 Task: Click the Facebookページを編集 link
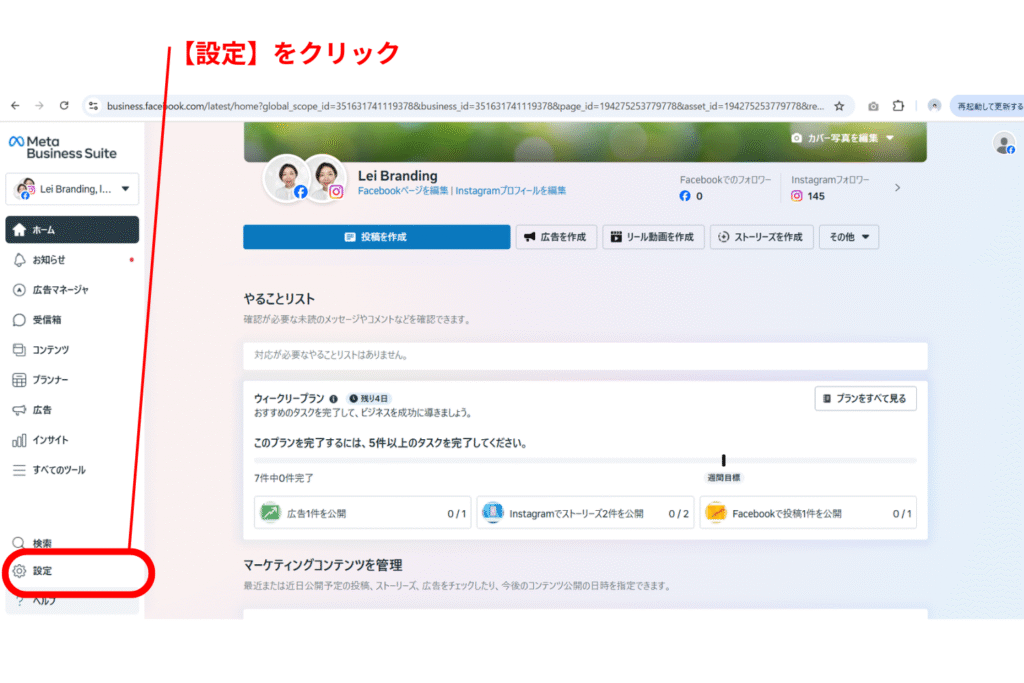click(403, 190)
